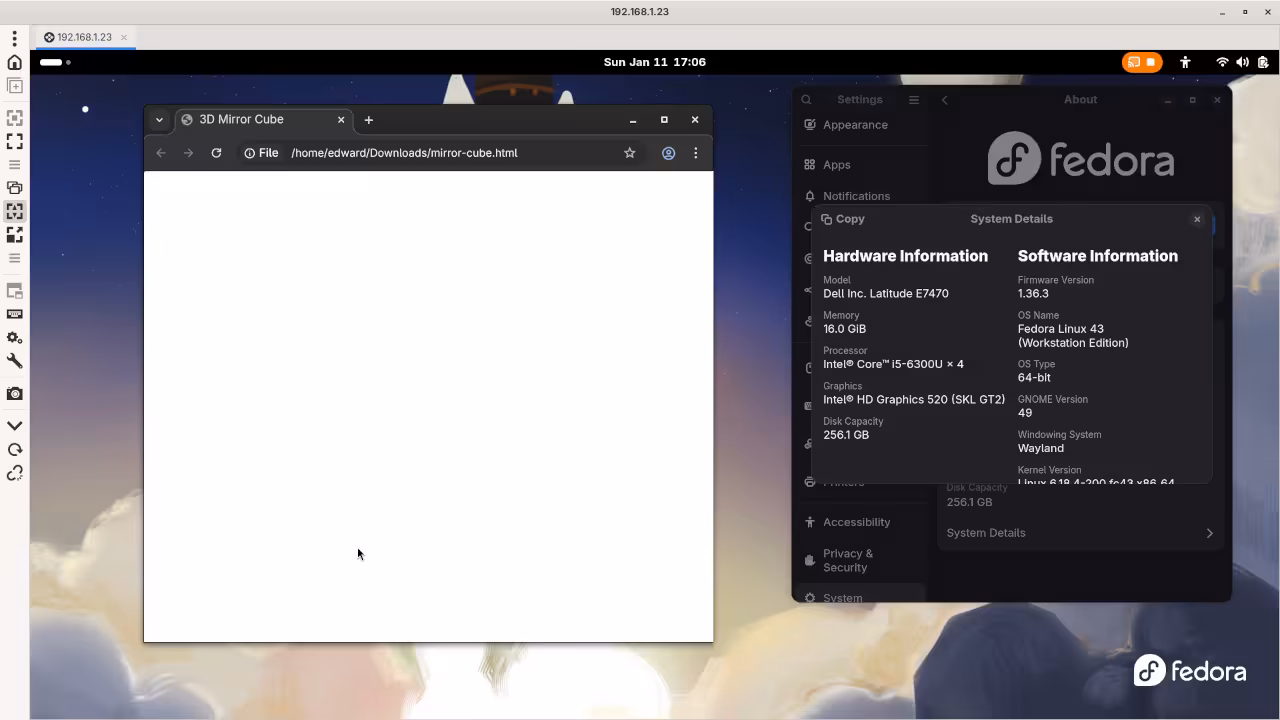Image resolution: width=1280 pixels, height=720 pixels.
Task: Enter fullscreen via Remmina toolbar icon
Action: [x=14, y=140]
